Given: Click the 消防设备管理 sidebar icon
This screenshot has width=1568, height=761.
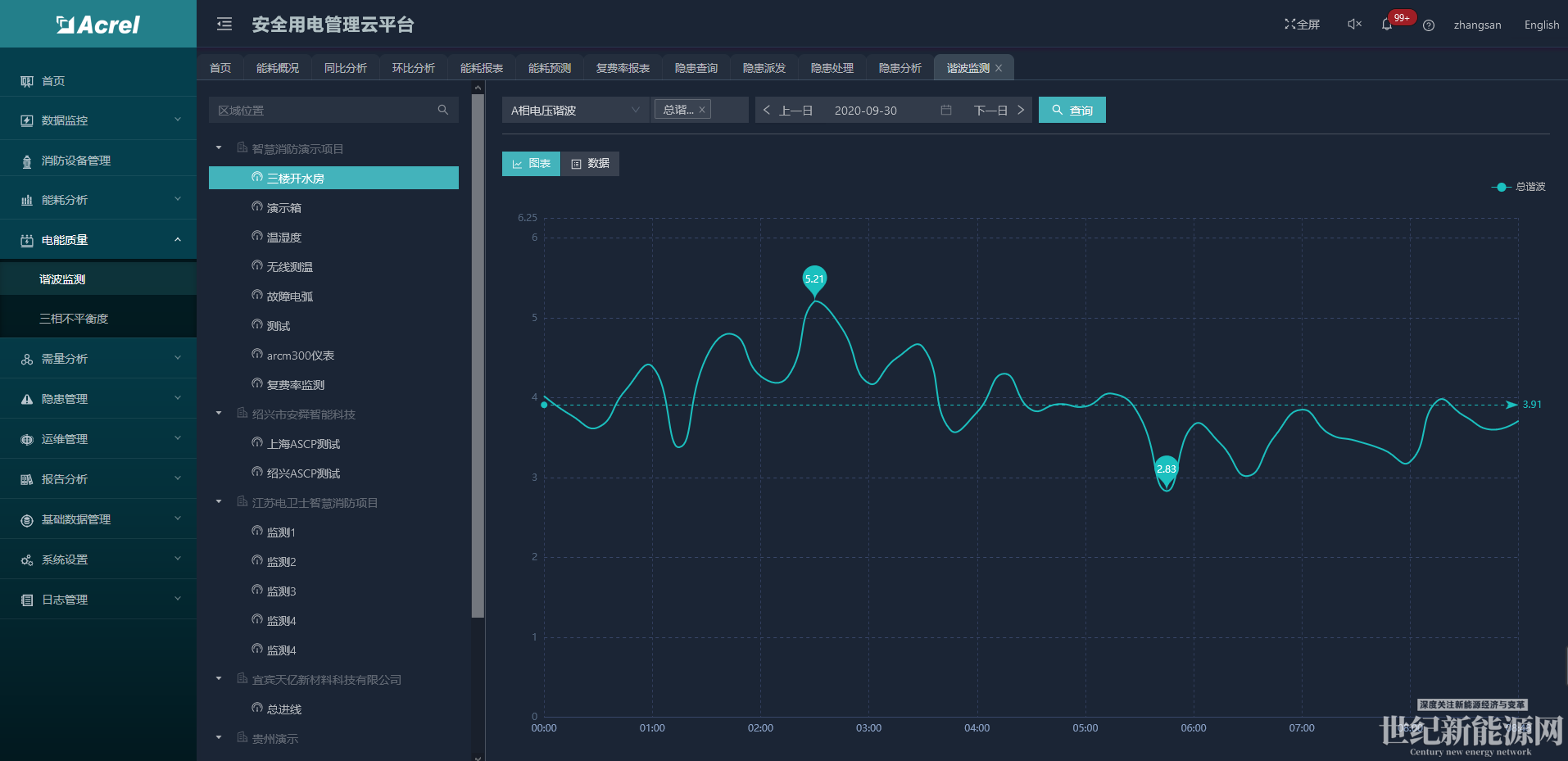Looking at the screenshot, I should [27, 161].
